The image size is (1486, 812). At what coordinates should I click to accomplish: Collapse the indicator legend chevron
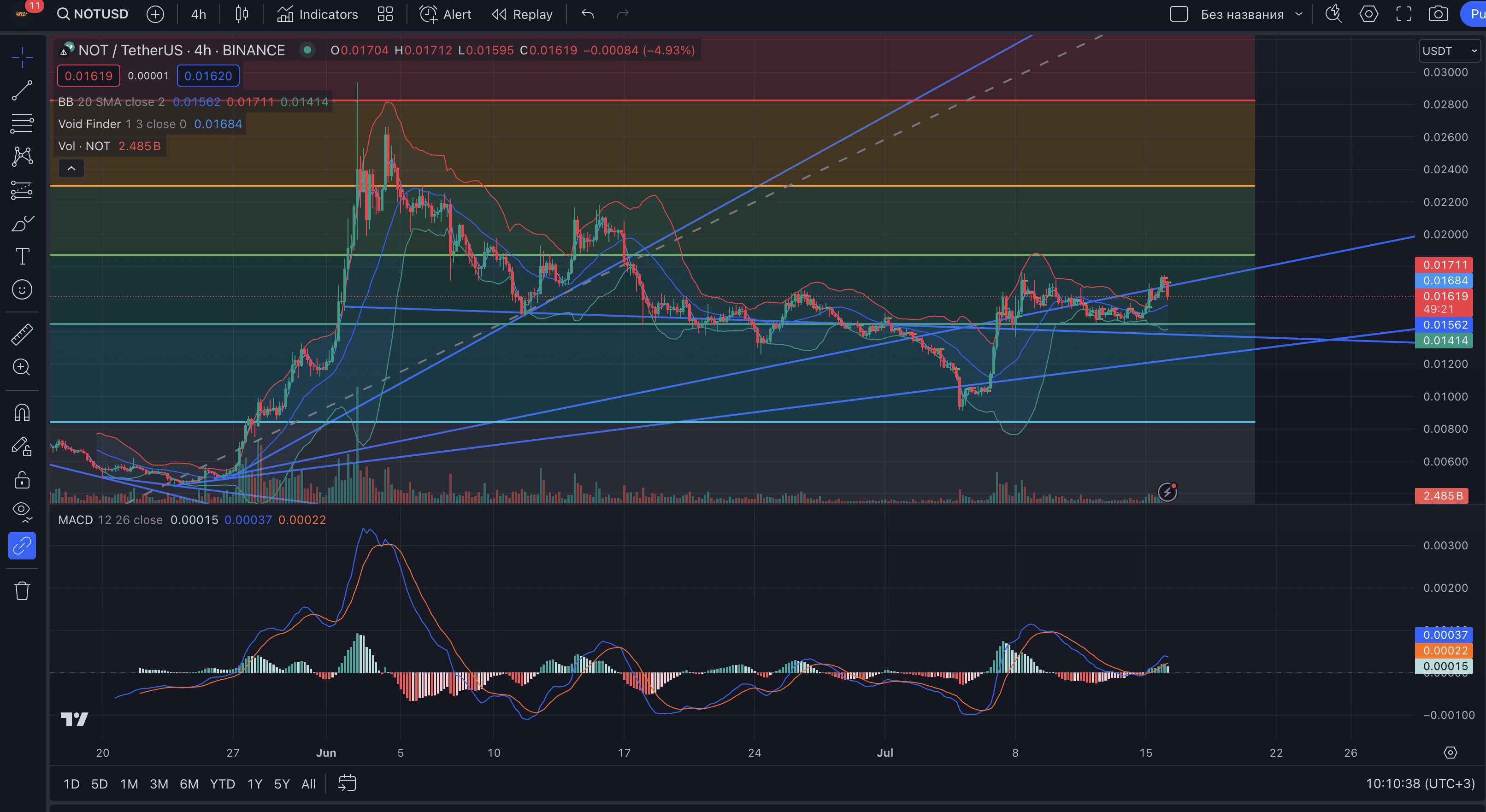pyautogui.click(x=71, y=168)
